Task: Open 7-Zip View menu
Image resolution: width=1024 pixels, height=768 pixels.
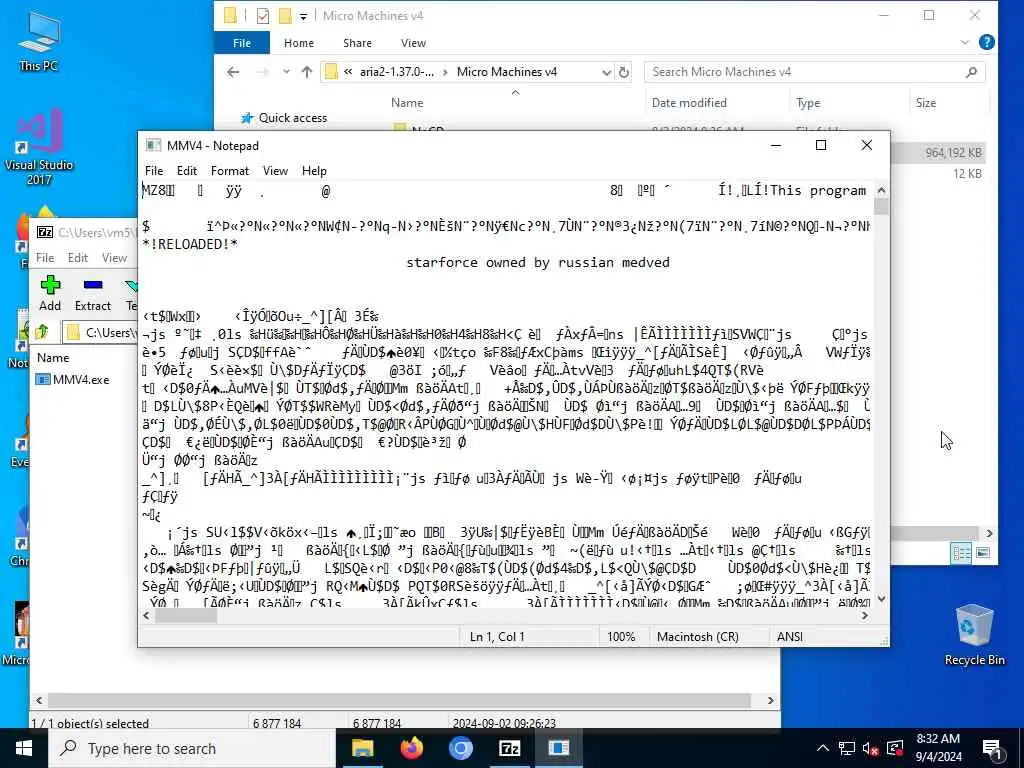Action: click(114, 258)
